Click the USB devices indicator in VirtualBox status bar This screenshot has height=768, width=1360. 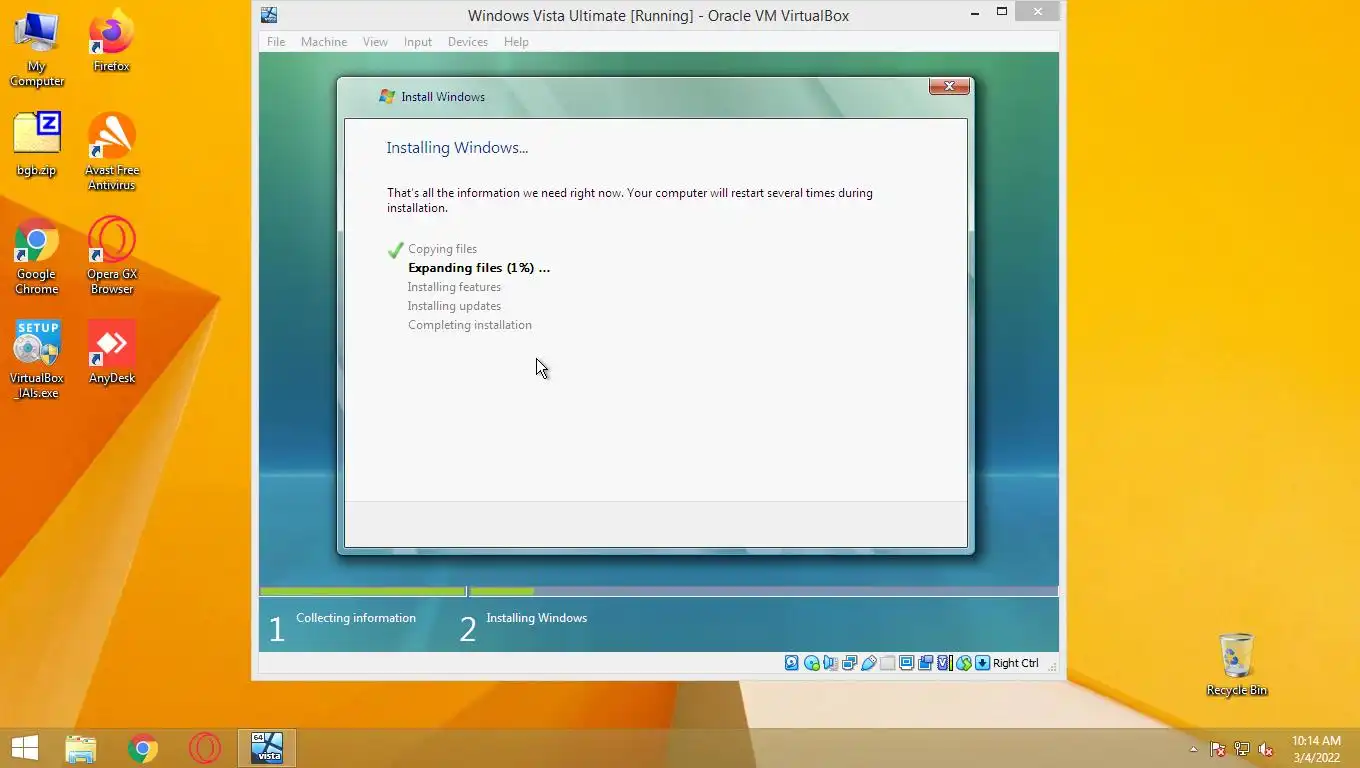[869, 663]
